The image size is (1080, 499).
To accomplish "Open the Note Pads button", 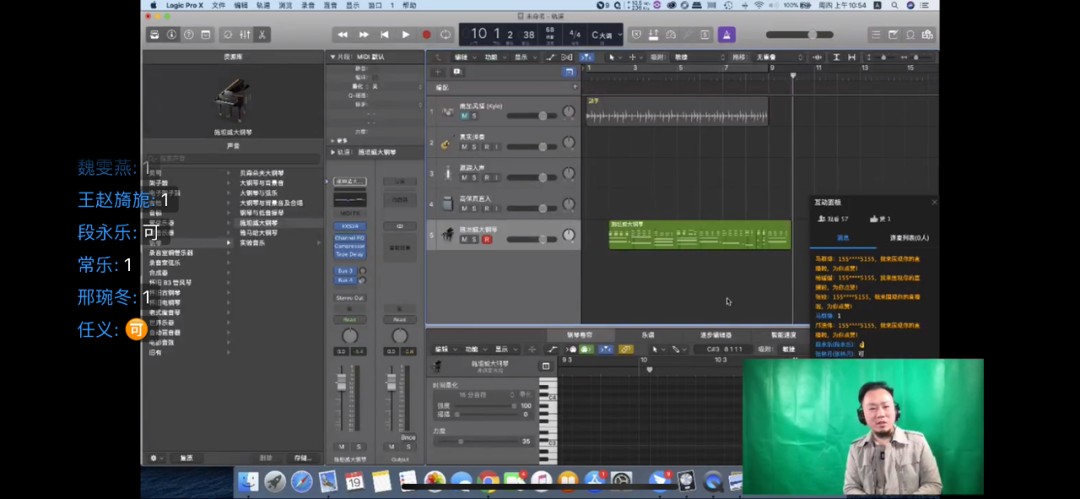I will tap(893, 34).
